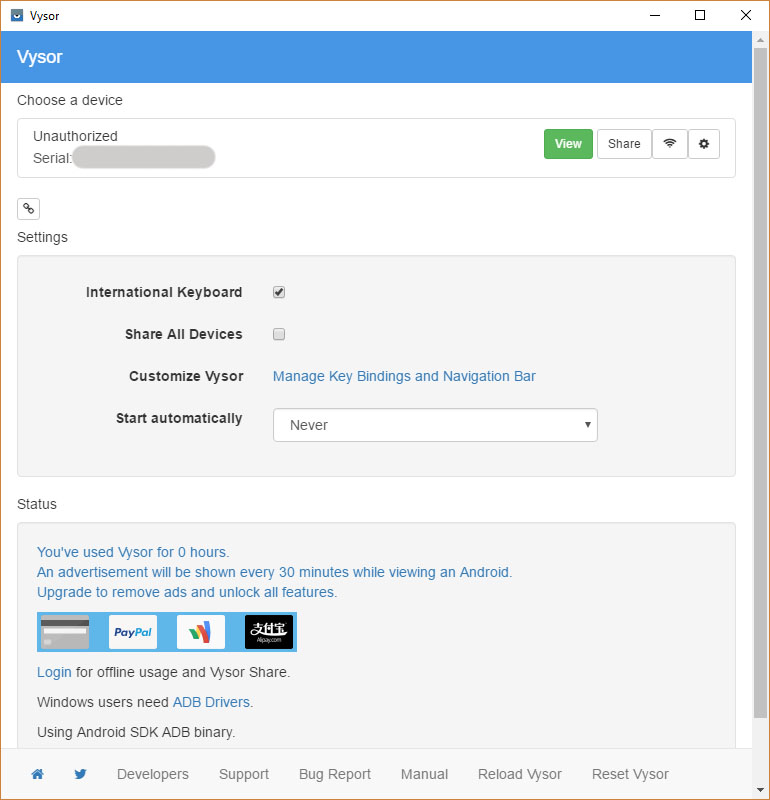Open device settings gear icon
The width and height of the screenshot is (770, 800).
(x=704, y=144)
